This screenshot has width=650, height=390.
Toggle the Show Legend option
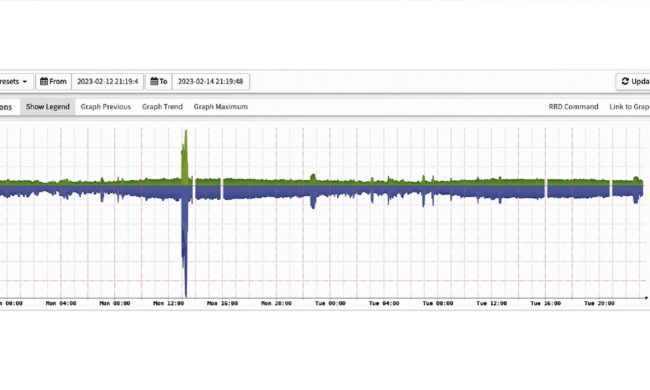pyautogui.click(x=48, y=107)
